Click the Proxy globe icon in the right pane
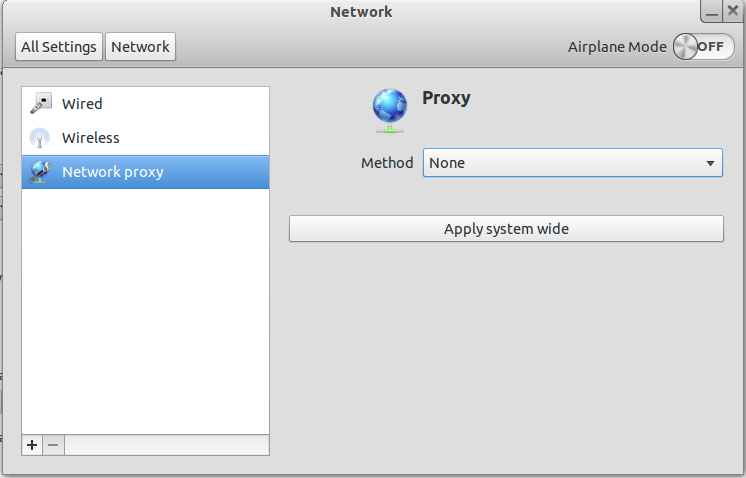This screenshot has height=478, width=746. tap(390, 110)
